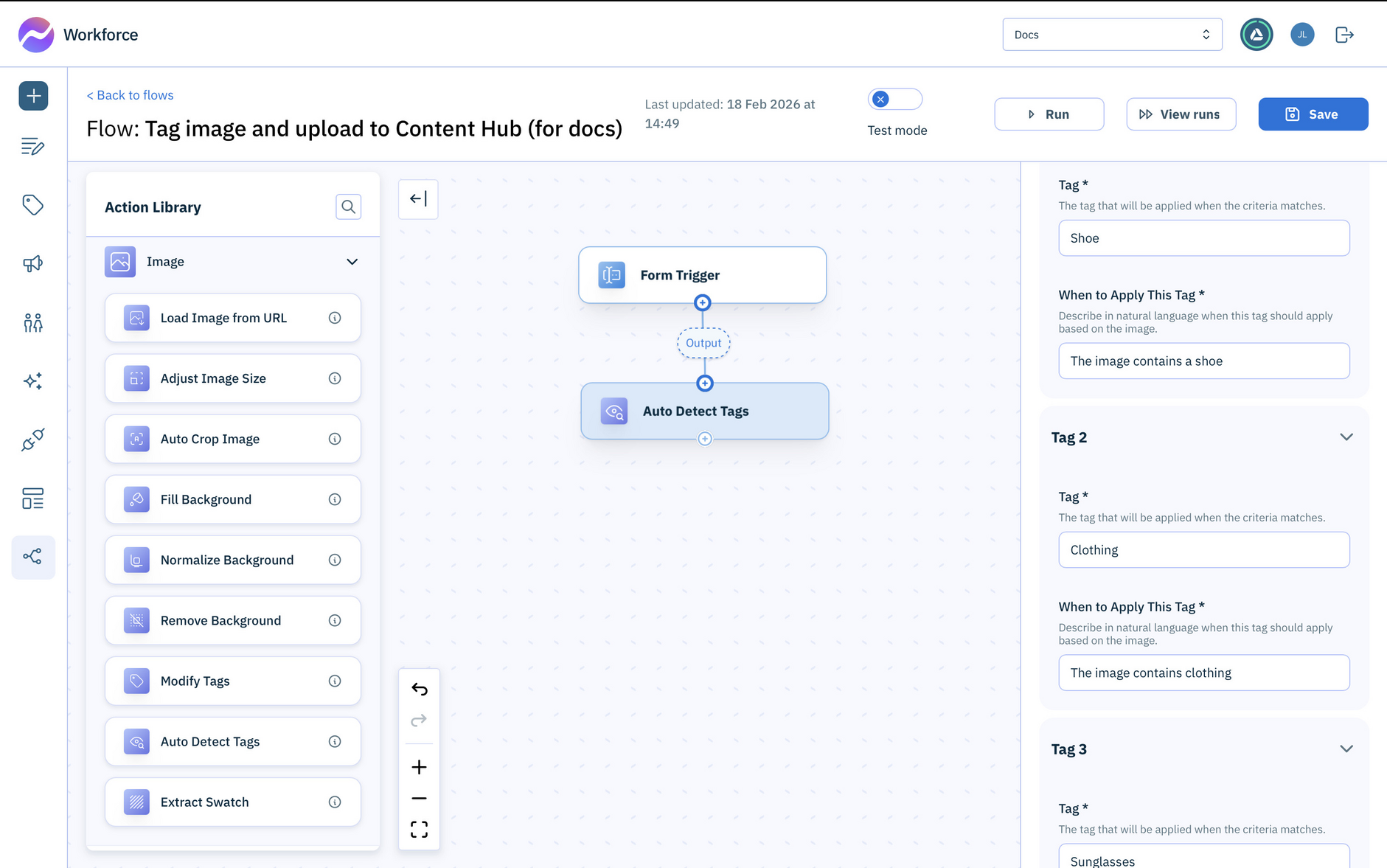This screenshot has height=868, width=1387.
Task: Click the megaphone icon in the sidebar
Action: coord(32,263)
